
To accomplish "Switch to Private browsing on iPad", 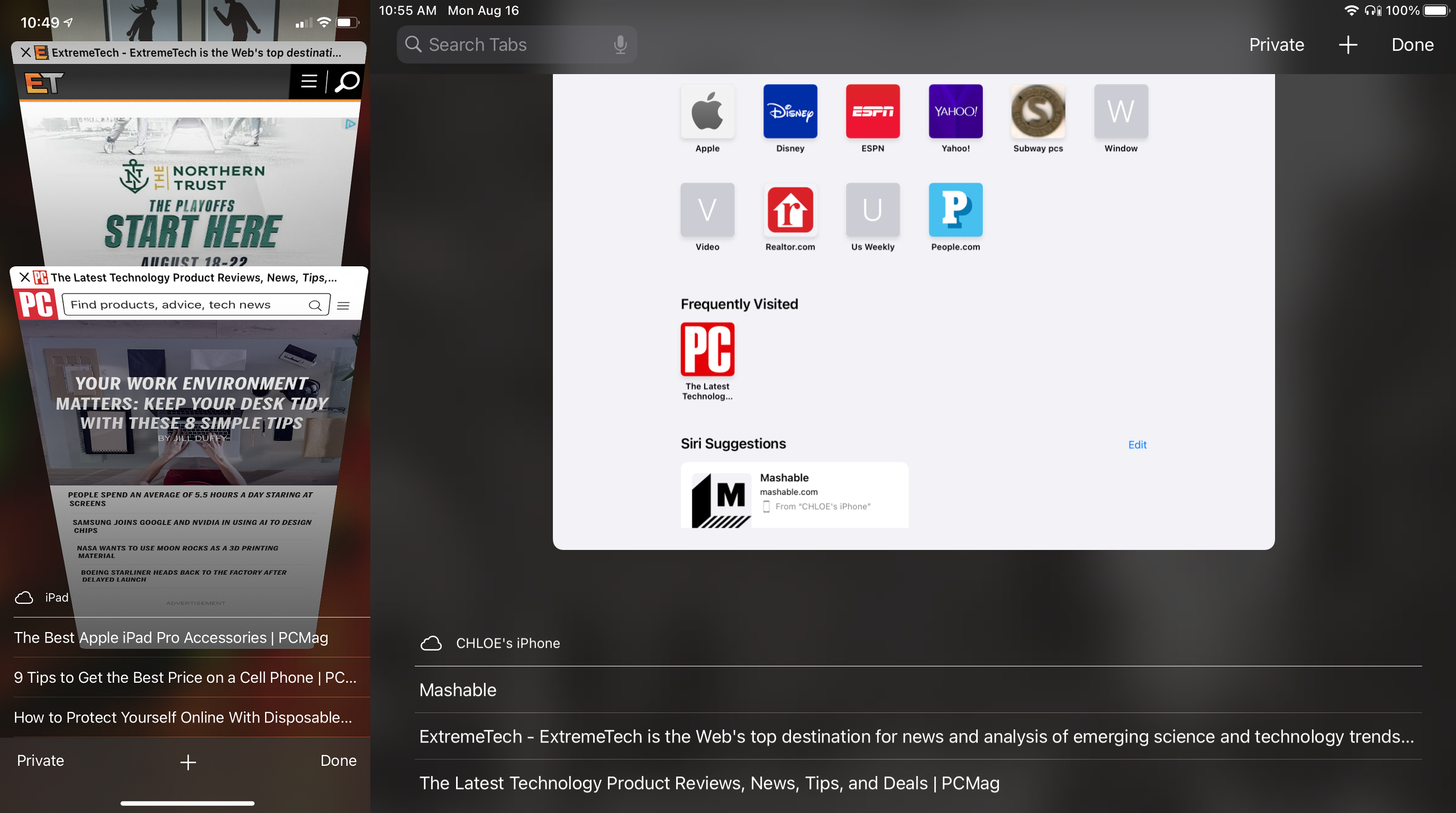I will [x=1276, y=44].
